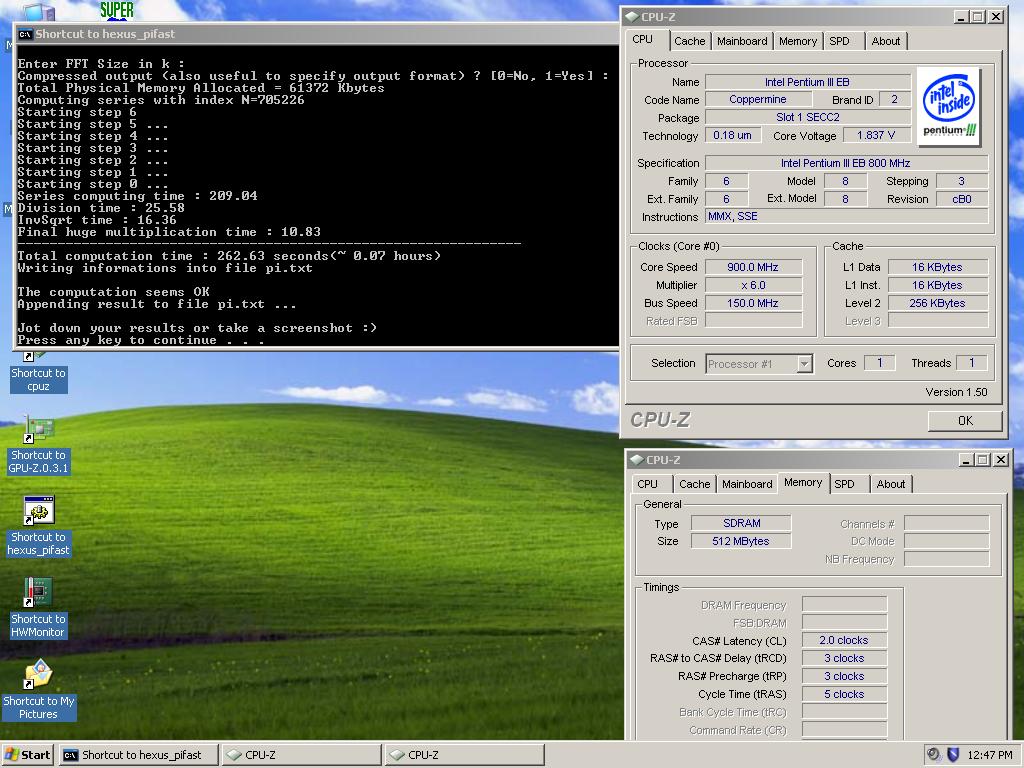Click the Bus Speed value 150.0 MHz
Image resolution: width=1024 pixels, height=768 pixels.
click(x=753, y=303)
